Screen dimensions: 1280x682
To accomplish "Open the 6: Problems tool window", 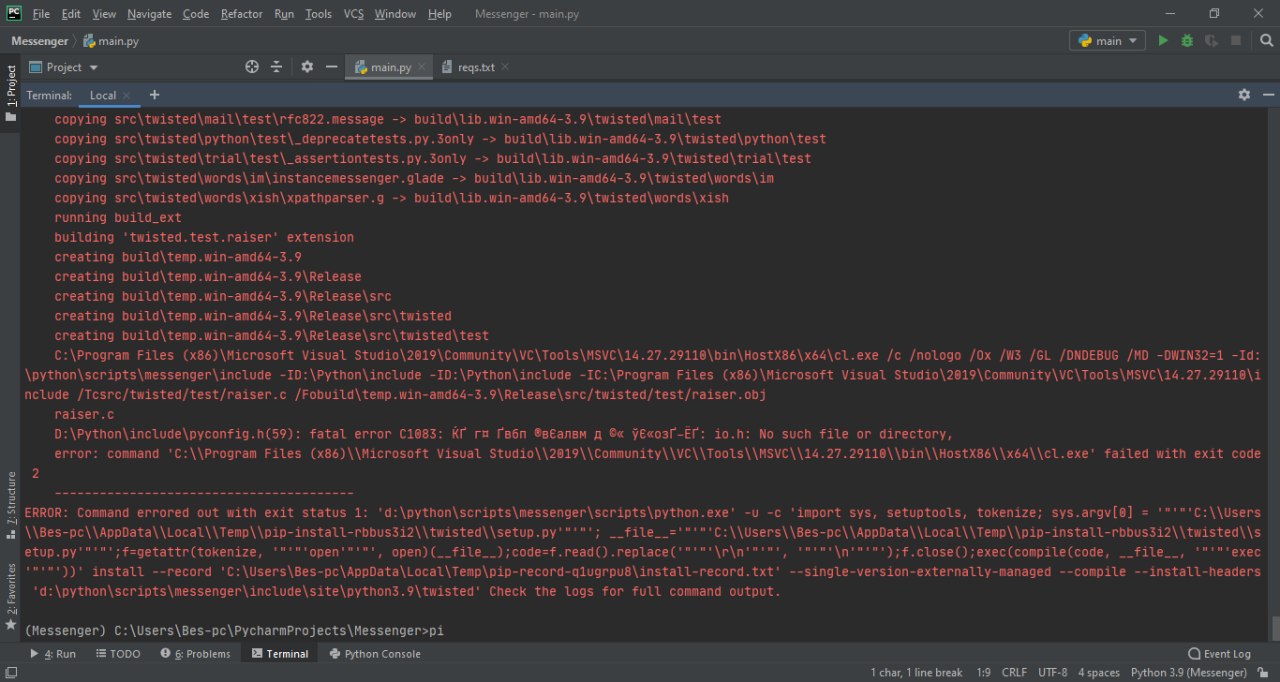I will click(195, 654).
